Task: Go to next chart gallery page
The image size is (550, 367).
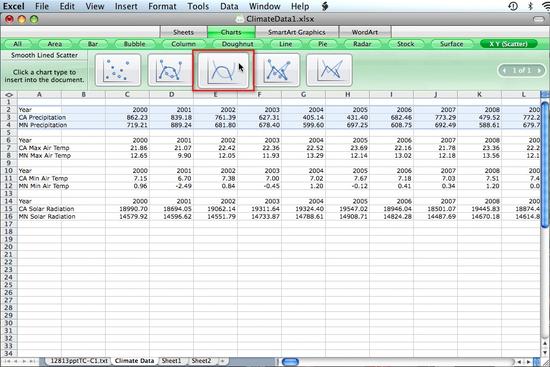Action: [x=539, y=71]
